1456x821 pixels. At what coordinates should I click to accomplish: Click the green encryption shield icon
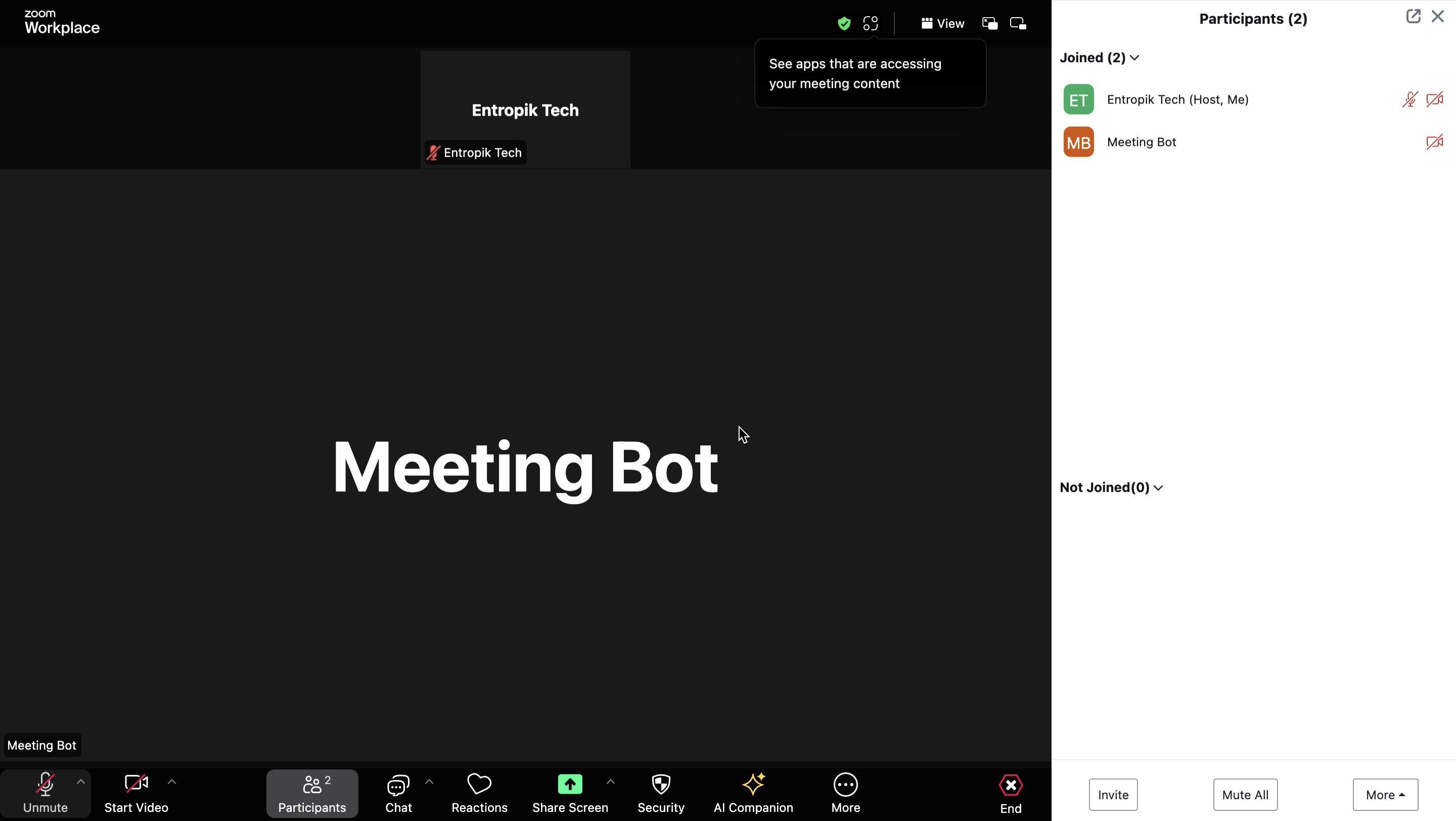(844, 23)
